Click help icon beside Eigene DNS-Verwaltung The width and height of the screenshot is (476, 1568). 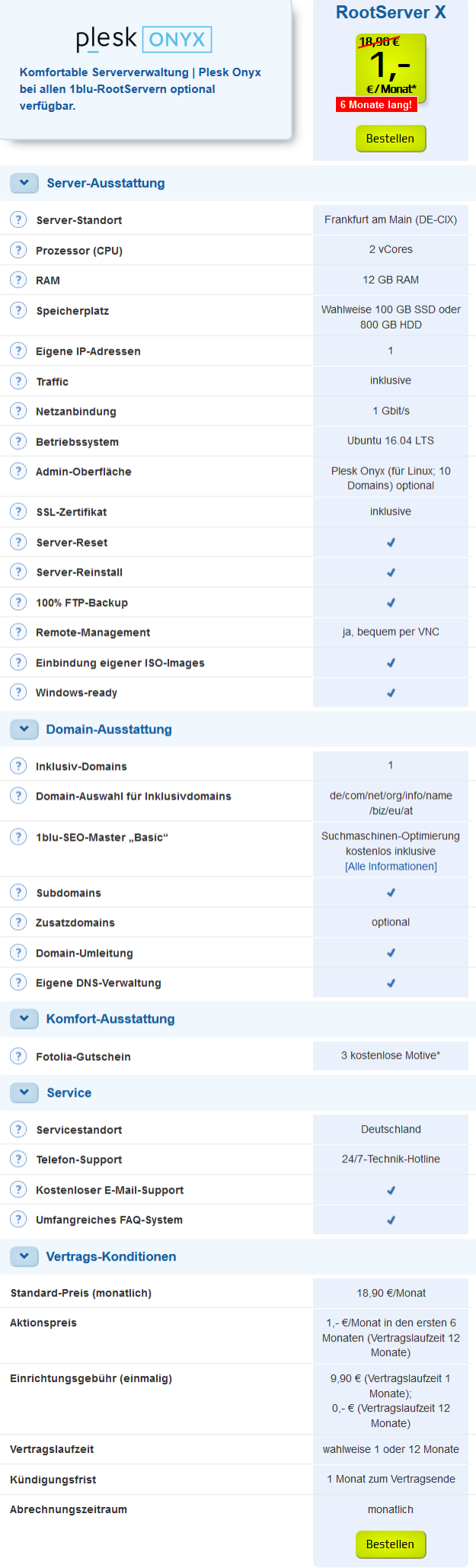coord(18,983)
